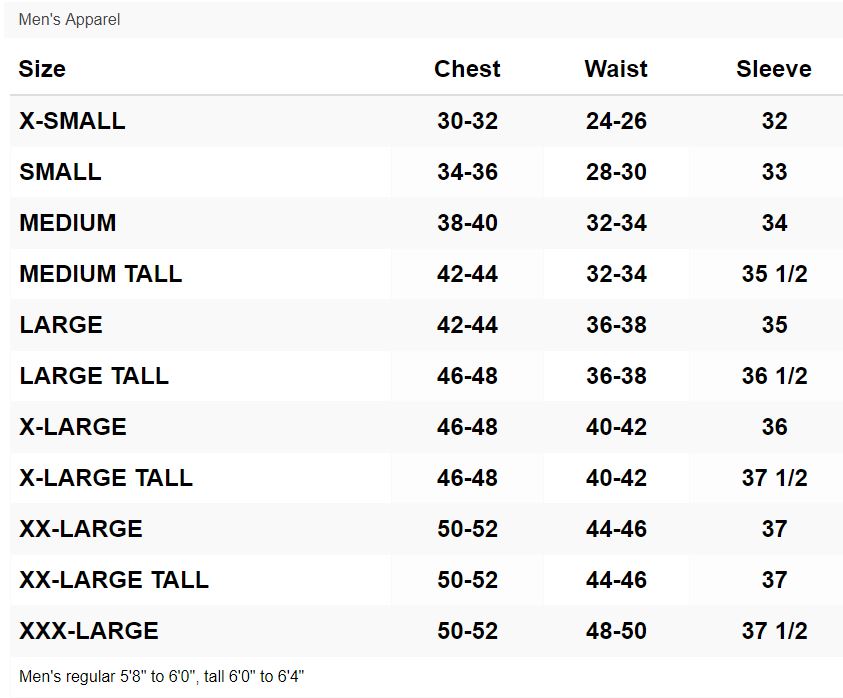Click the chest measurement for X-SMALL

click(467, 121)
